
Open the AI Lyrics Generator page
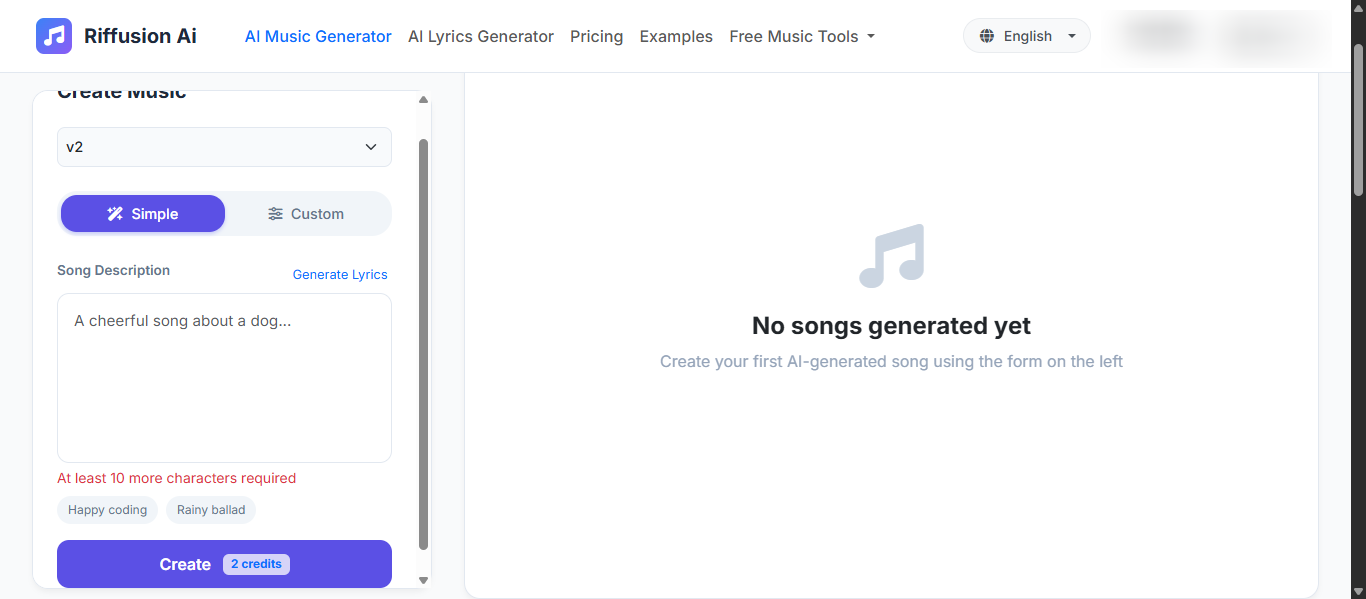coord(481,36)
